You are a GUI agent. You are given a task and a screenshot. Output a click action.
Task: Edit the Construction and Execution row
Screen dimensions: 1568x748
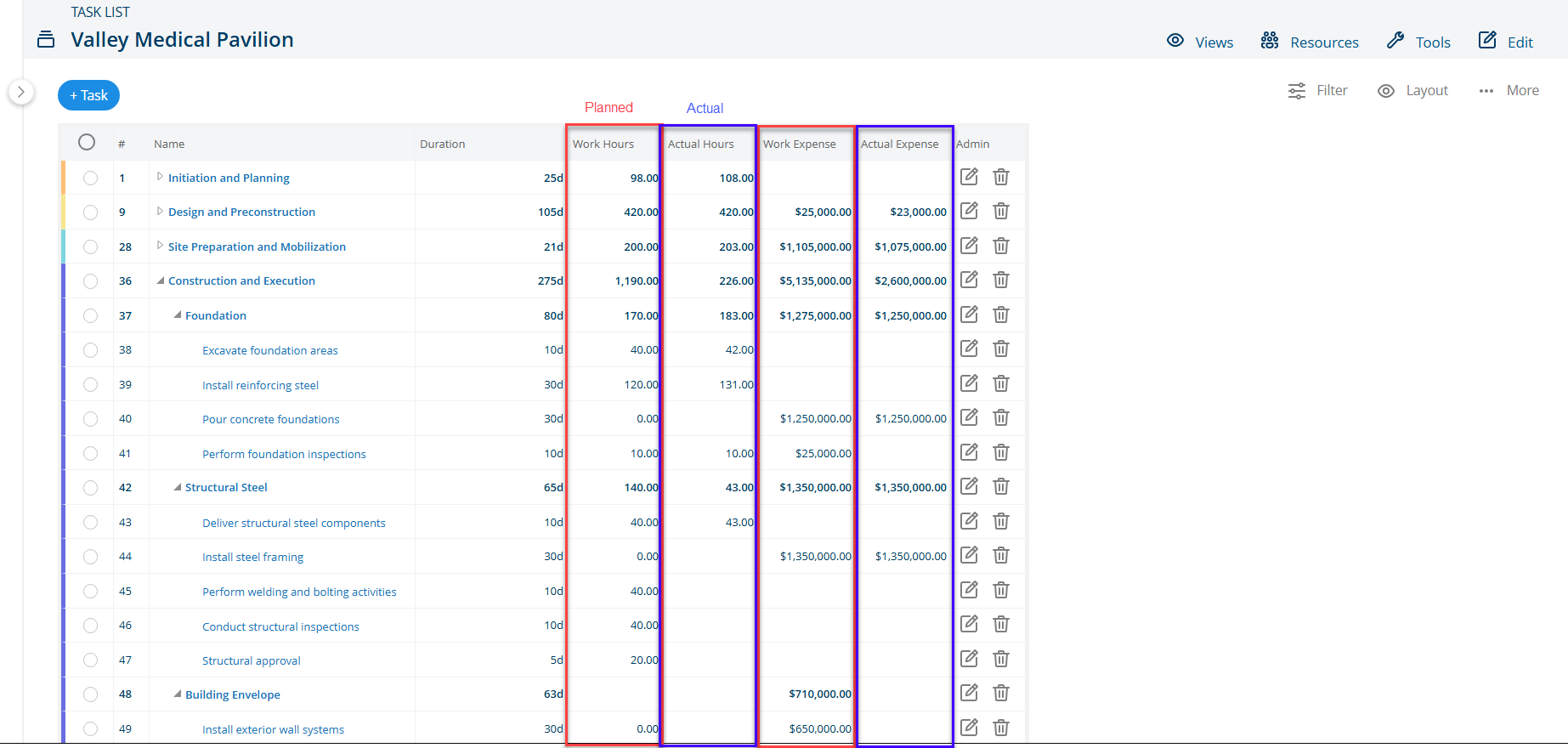969,280
